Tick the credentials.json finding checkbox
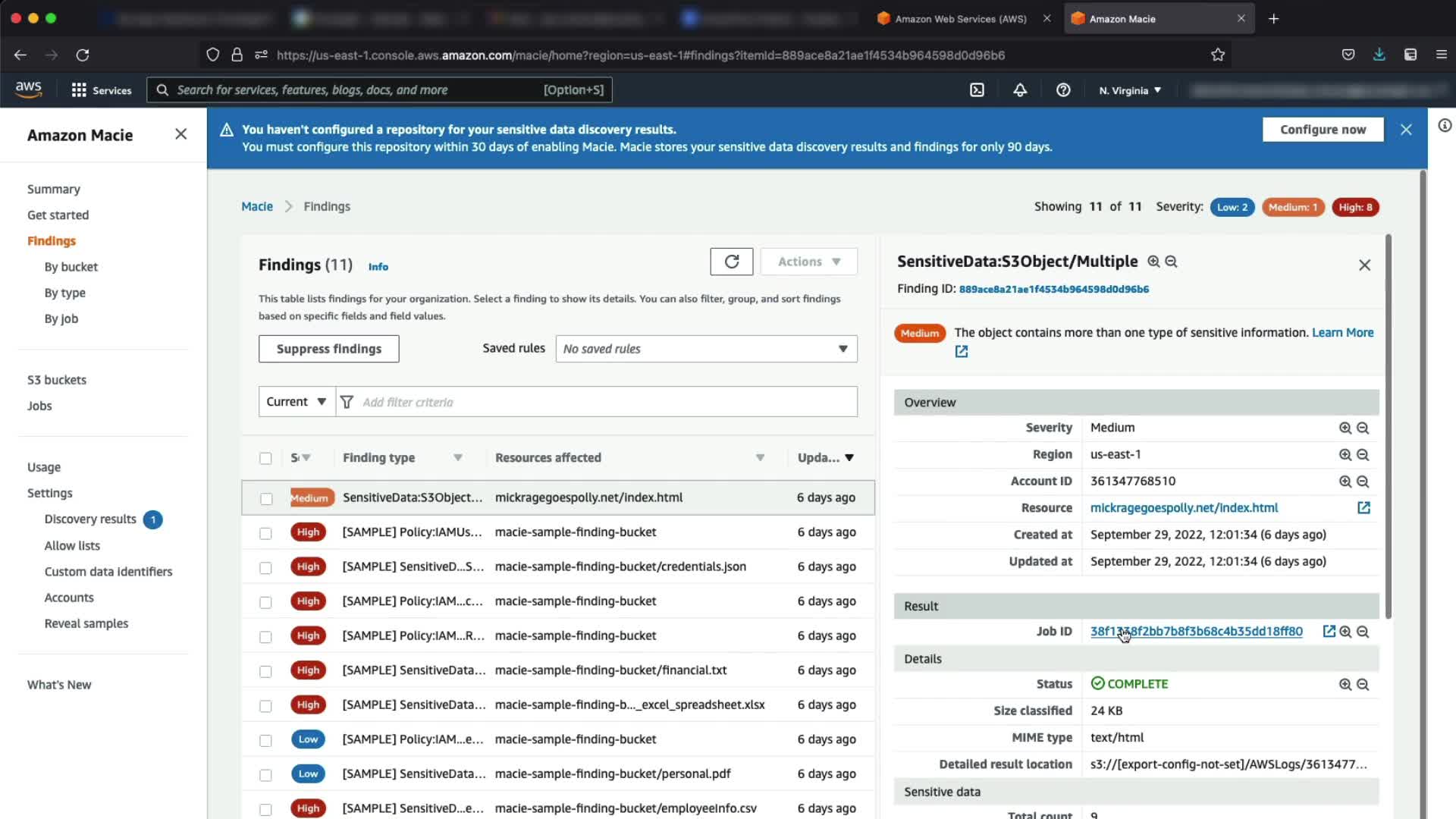Image resolution: width=1456 pixels, height=819 pixels. click(265, 568)
